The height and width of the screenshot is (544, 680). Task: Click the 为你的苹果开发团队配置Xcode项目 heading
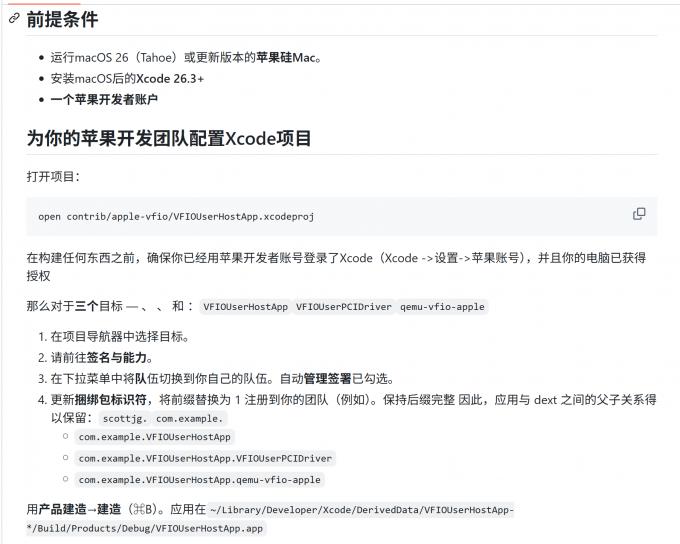pos(169,138)
